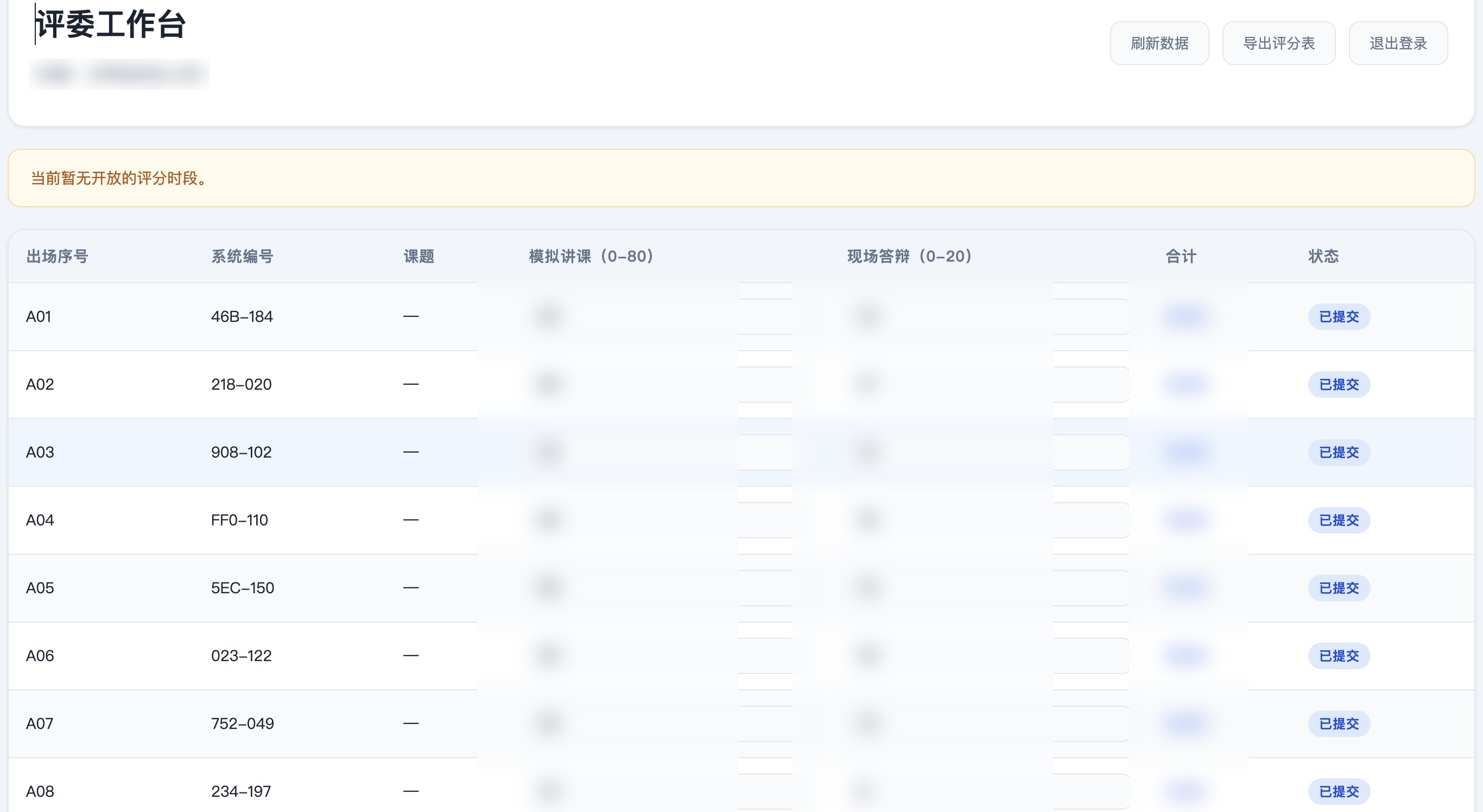
Task: Select row A03 sequence cell
Action: pyautogui.click(x=40, y=452)
